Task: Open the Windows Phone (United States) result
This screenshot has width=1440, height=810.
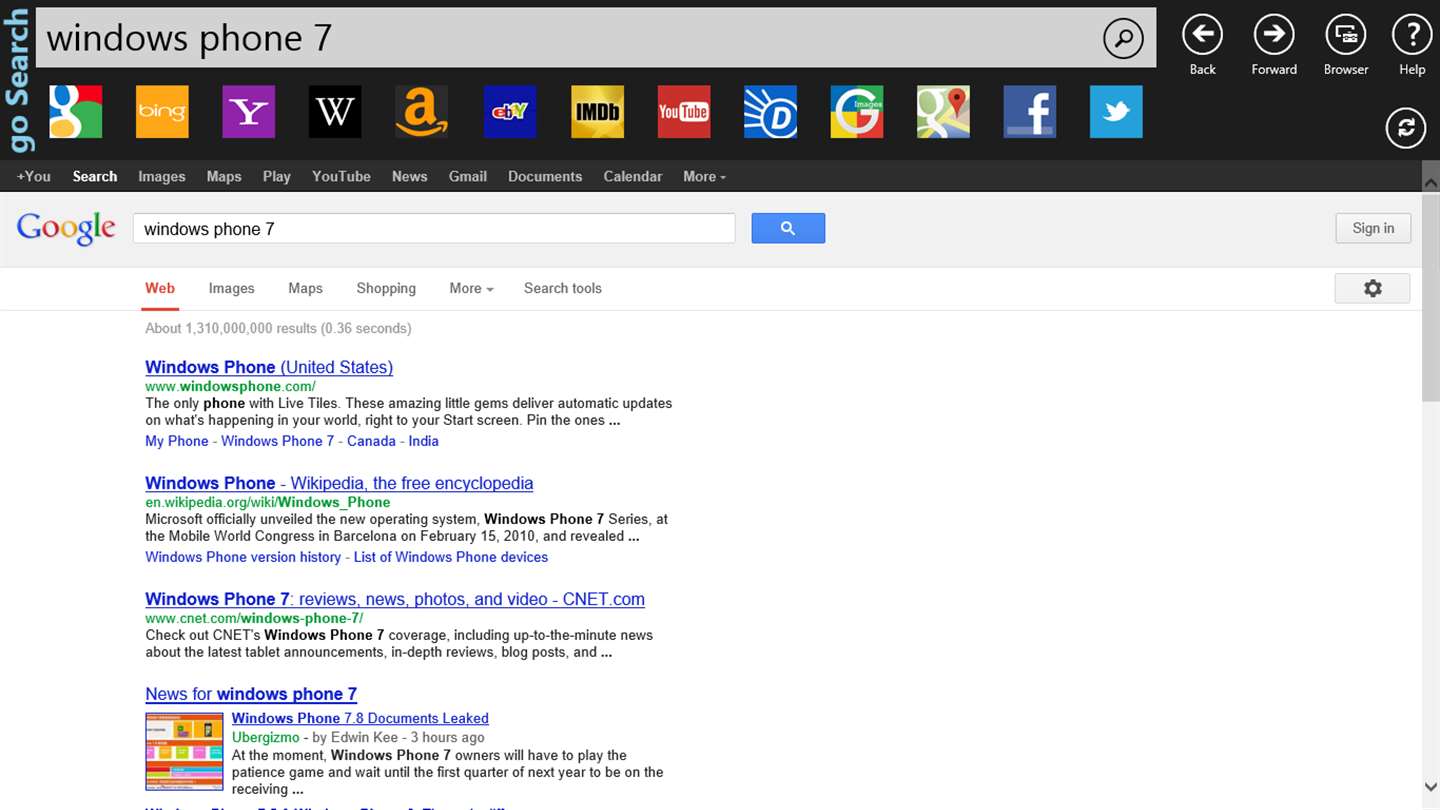Action: coord(269,367)
